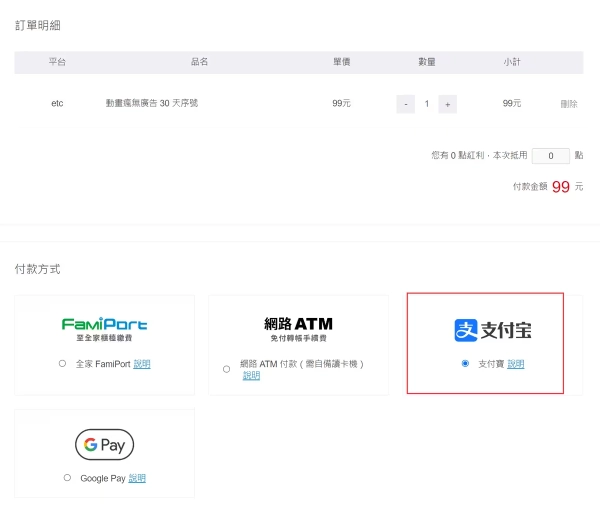Image resolution: width=600 pixels, height=514 pixels.
Task: Open the FamiPort 說明 link
Action: point(142,364)
